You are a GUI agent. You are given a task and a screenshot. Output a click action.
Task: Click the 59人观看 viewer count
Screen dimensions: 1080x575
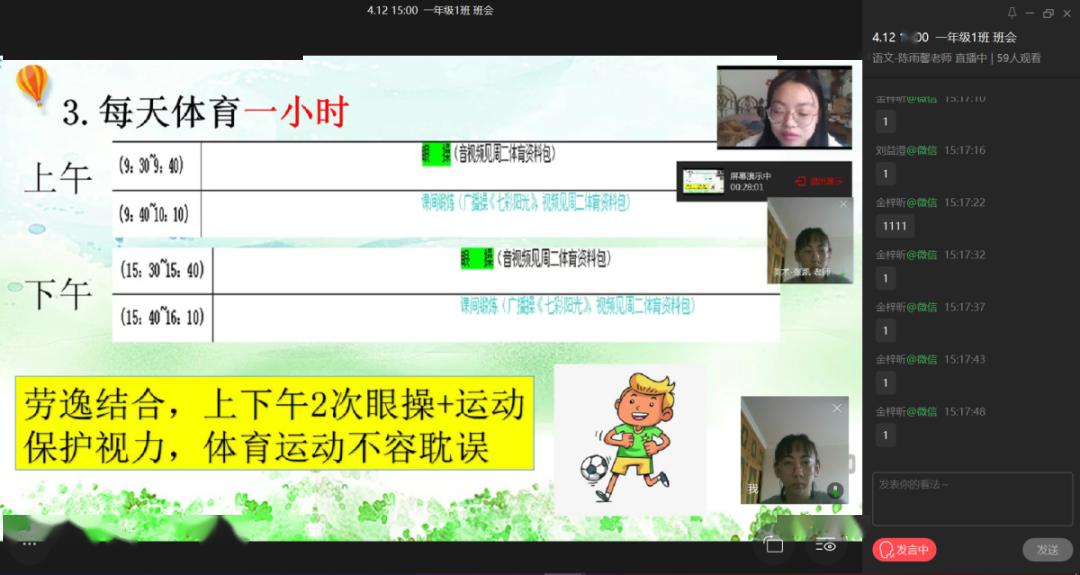coord(1019,58)
